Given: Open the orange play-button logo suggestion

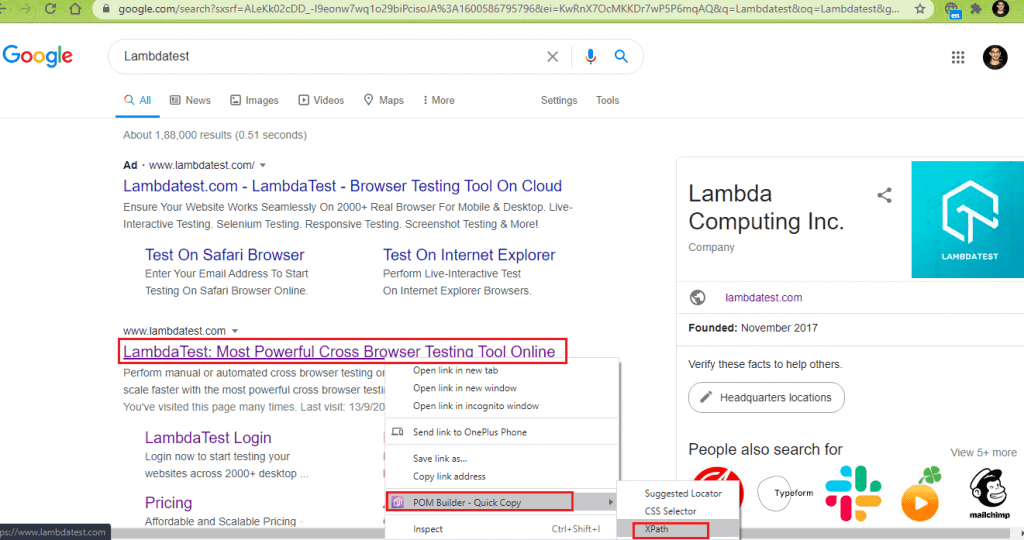Looking at the screenshot, I should click(x=921, y=494).
